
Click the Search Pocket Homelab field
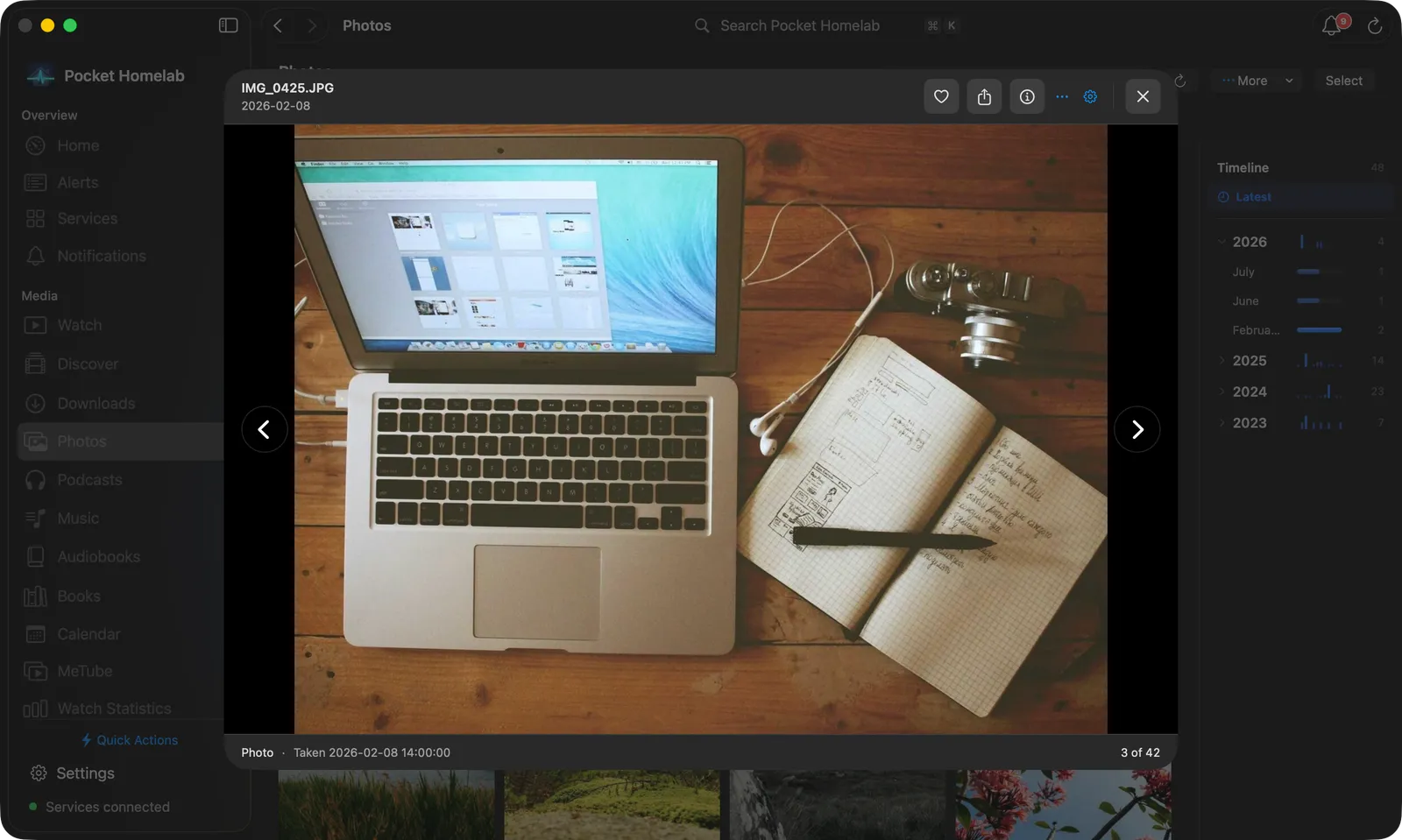826,25
